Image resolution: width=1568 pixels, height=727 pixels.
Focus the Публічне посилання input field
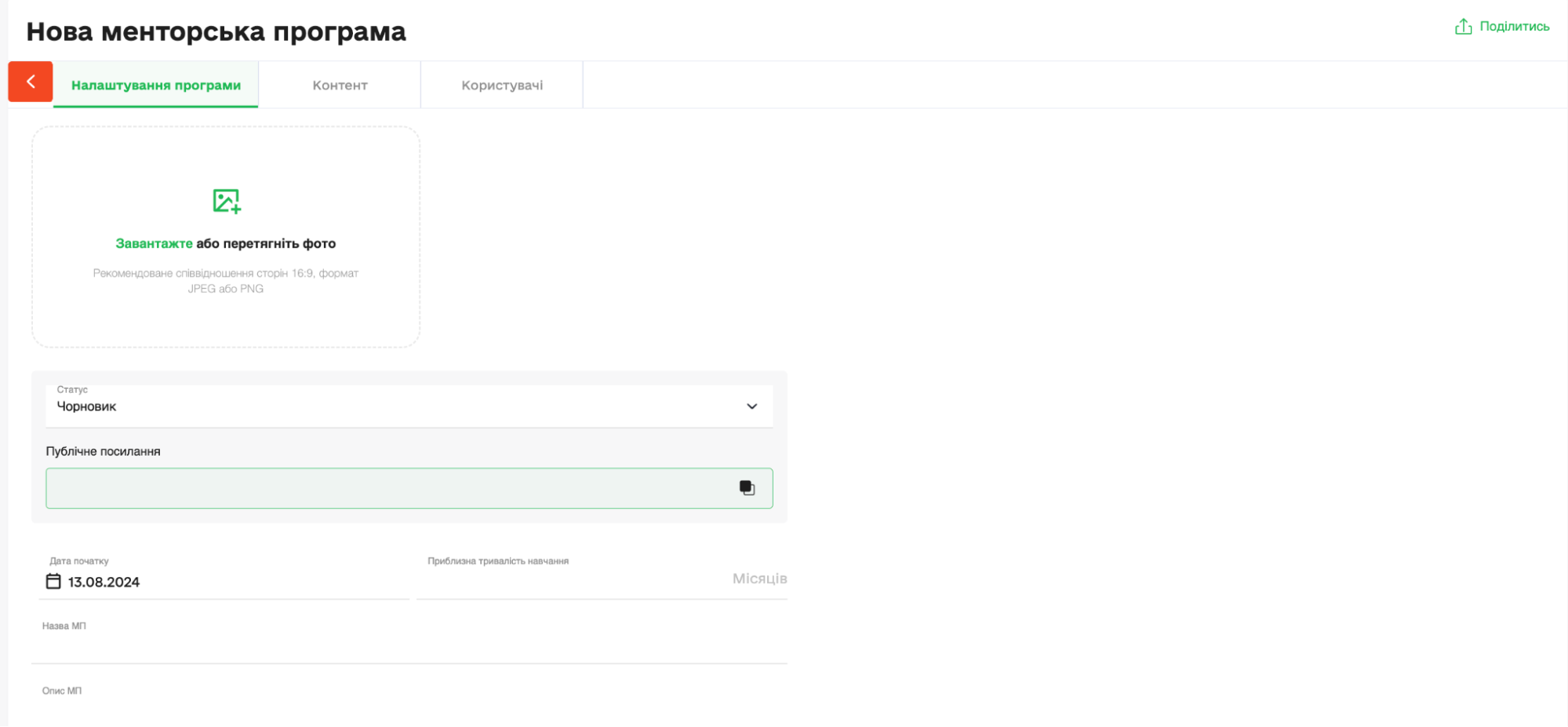pos(388,488)
